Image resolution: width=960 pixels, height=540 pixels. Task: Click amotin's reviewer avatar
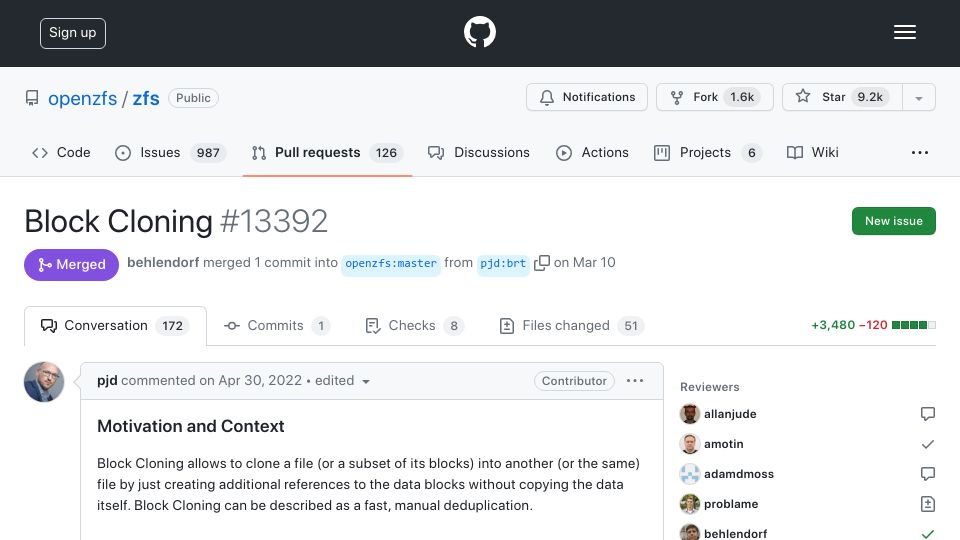pos(689,444)
